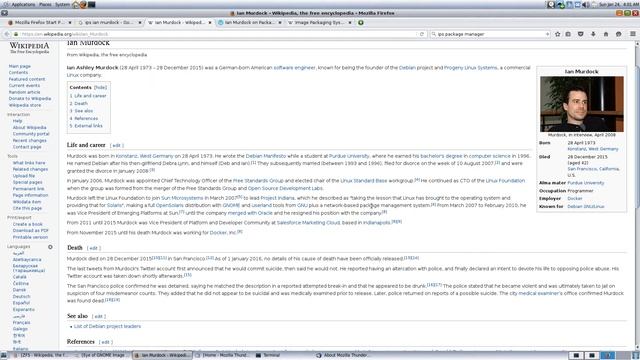Switch to ips ian murdock search tab
This screenshot has height=360, width=640.
[x=109, y=23]
